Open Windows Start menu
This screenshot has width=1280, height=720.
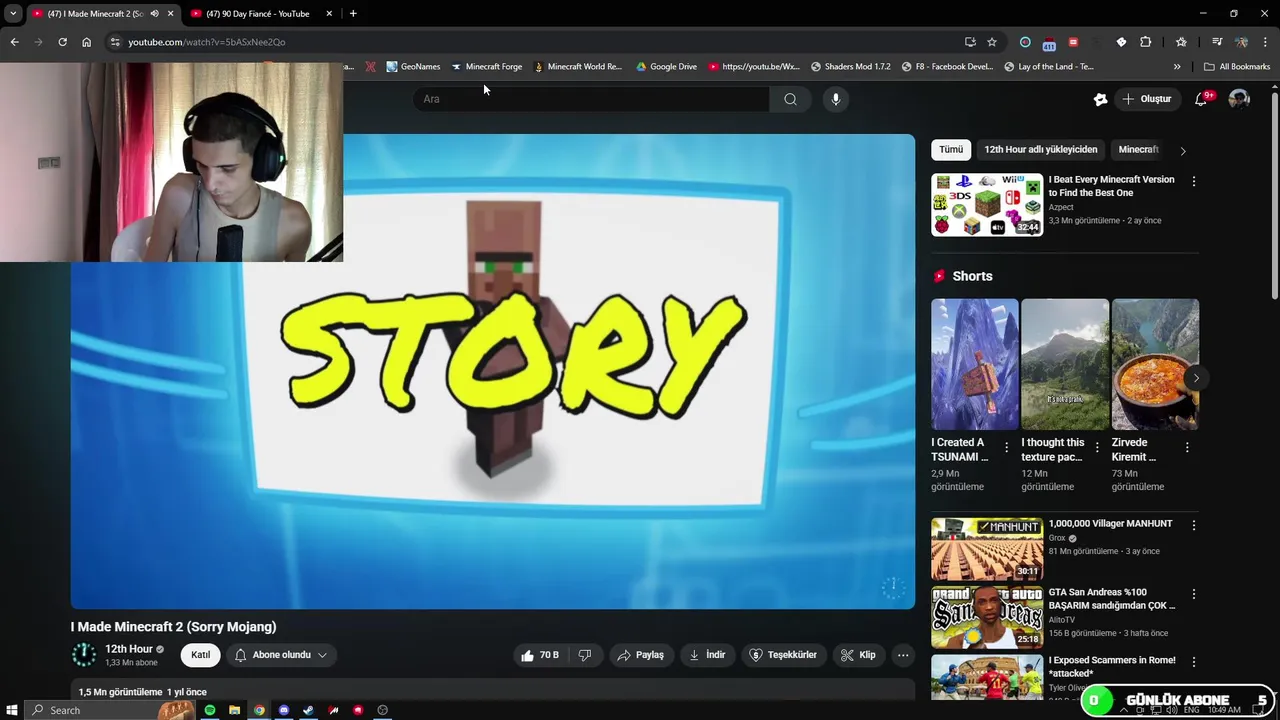pos(12,710)
